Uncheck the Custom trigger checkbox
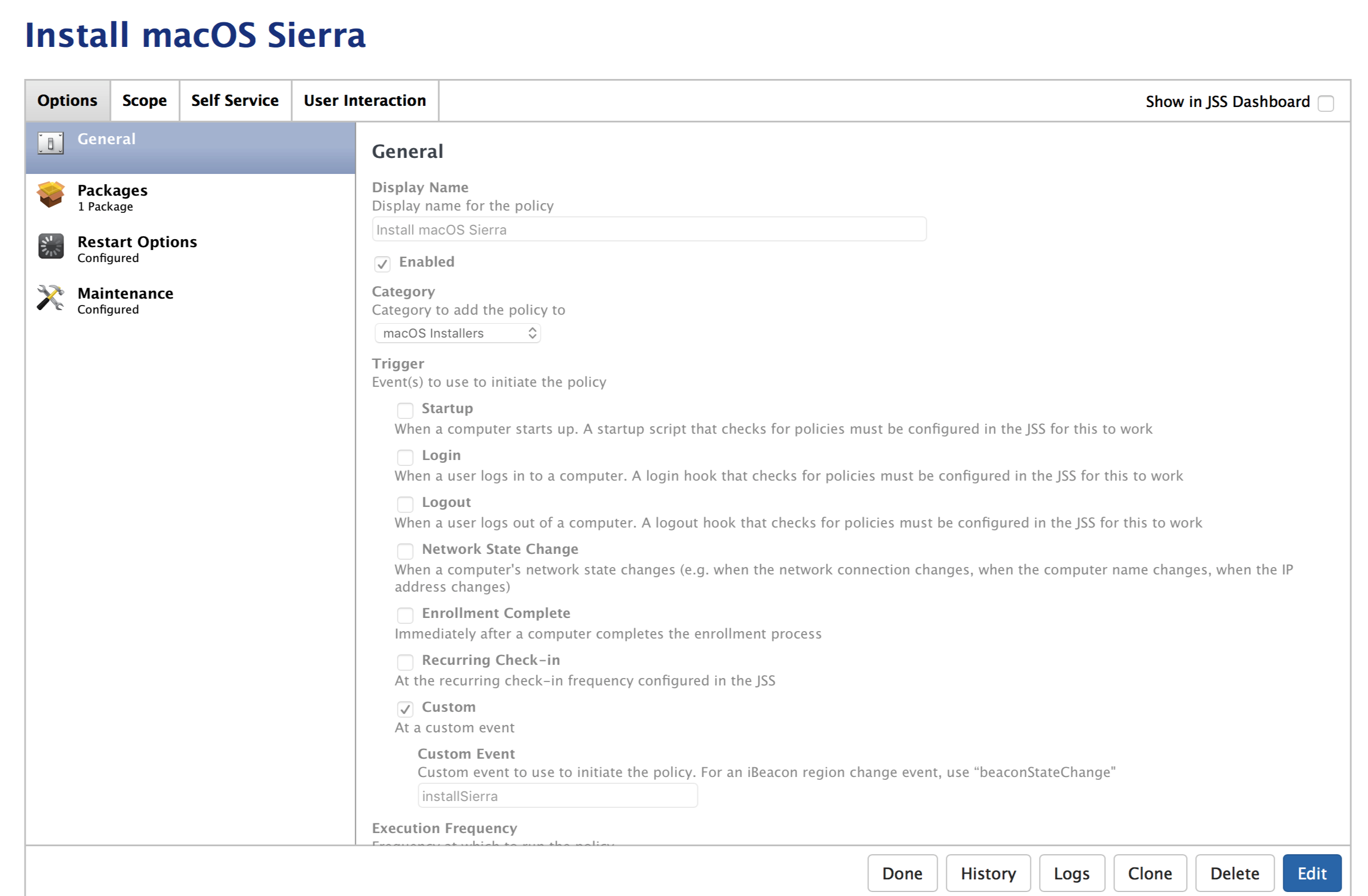 (405, 709)
